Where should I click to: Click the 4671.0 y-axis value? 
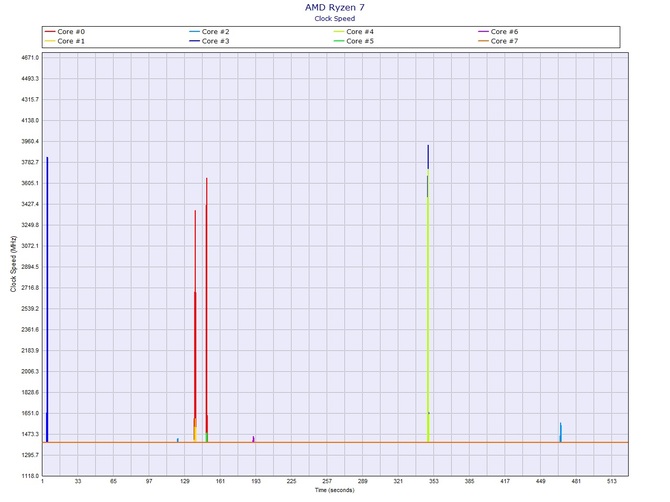30,57
